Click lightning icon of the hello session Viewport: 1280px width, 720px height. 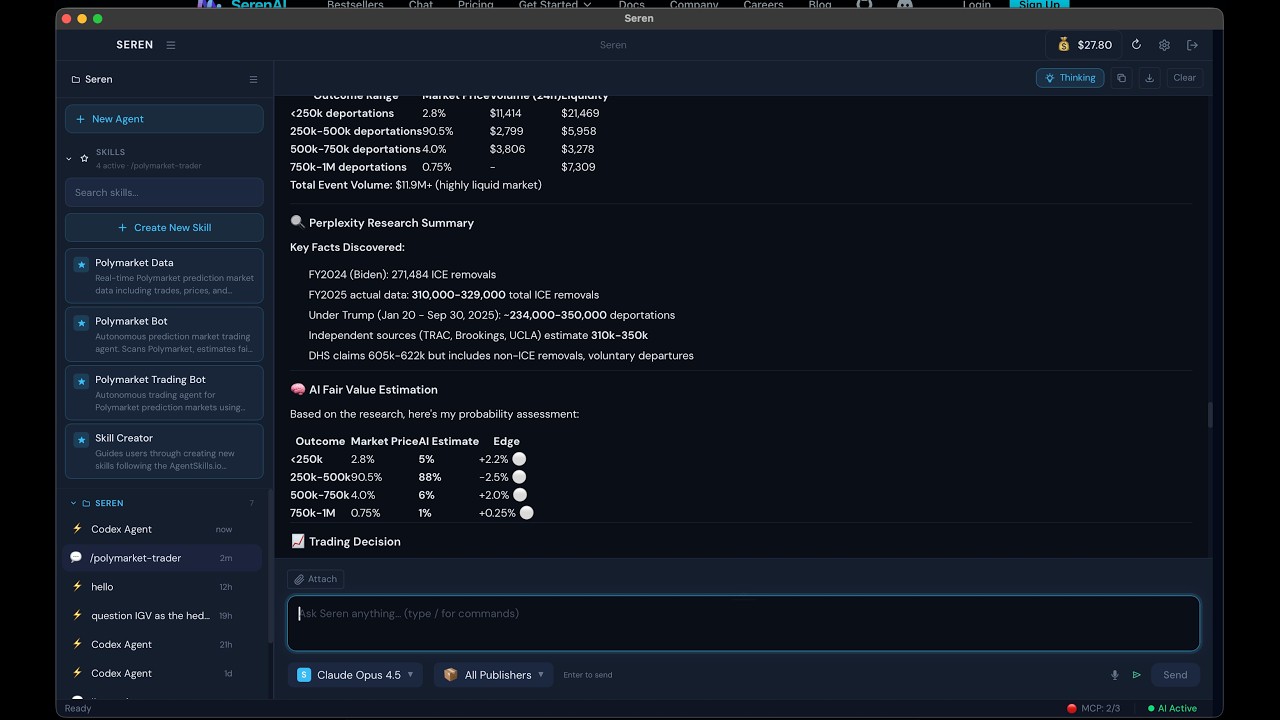click(x=77, y=587)
